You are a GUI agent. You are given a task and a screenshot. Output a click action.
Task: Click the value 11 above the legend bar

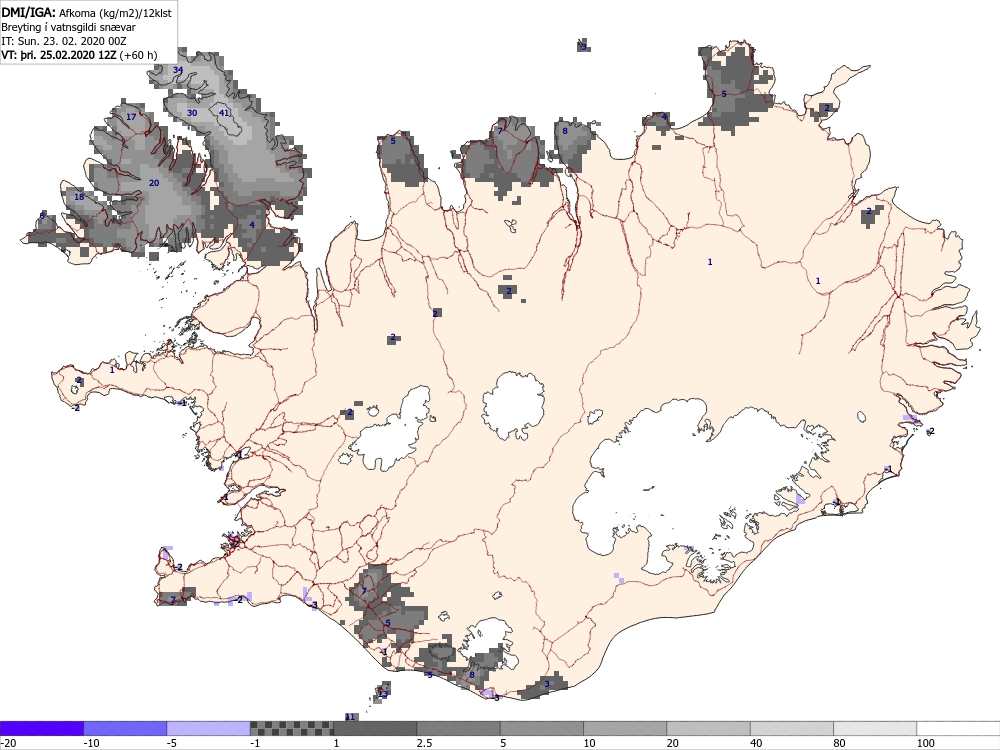349,717
